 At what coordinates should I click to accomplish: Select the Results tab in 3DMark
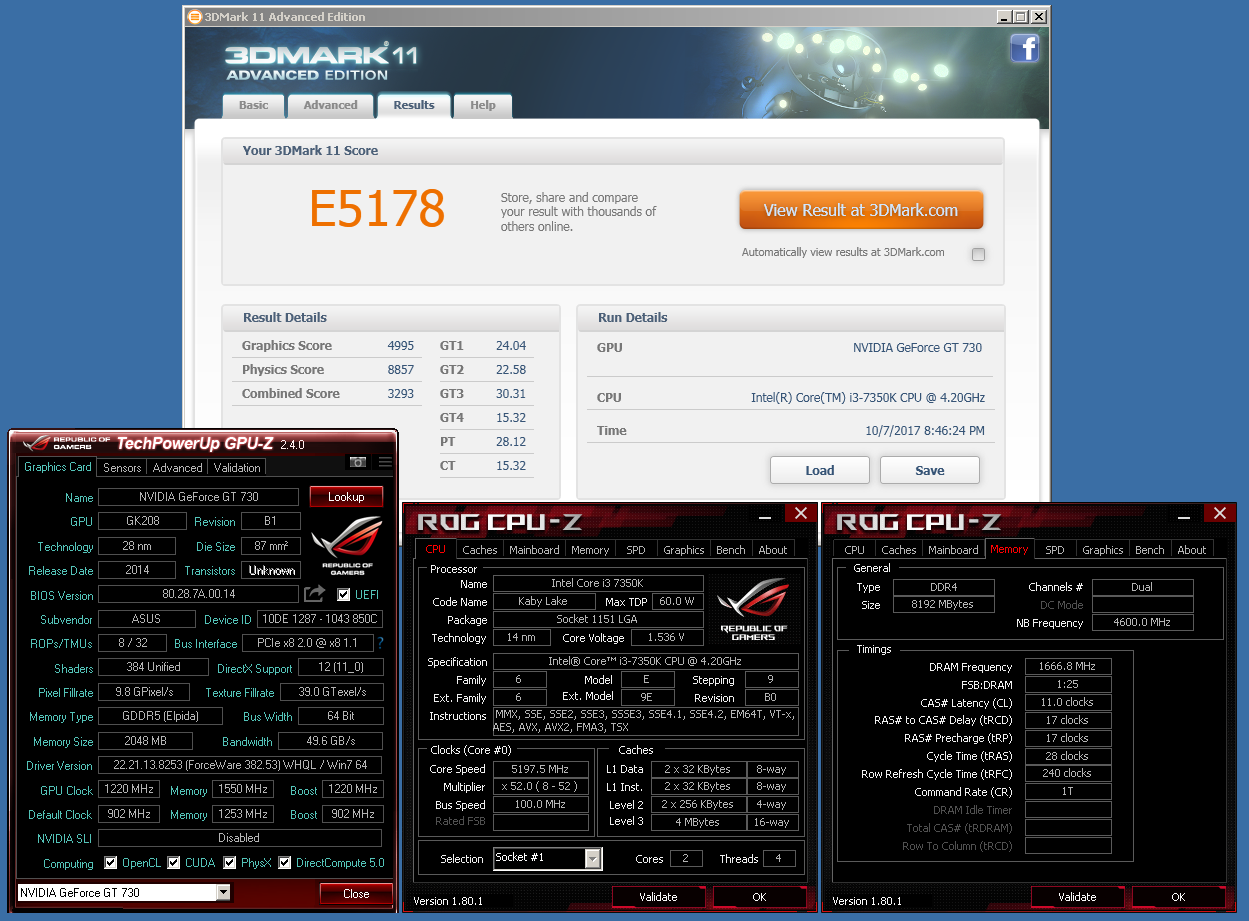coord(414,105)
